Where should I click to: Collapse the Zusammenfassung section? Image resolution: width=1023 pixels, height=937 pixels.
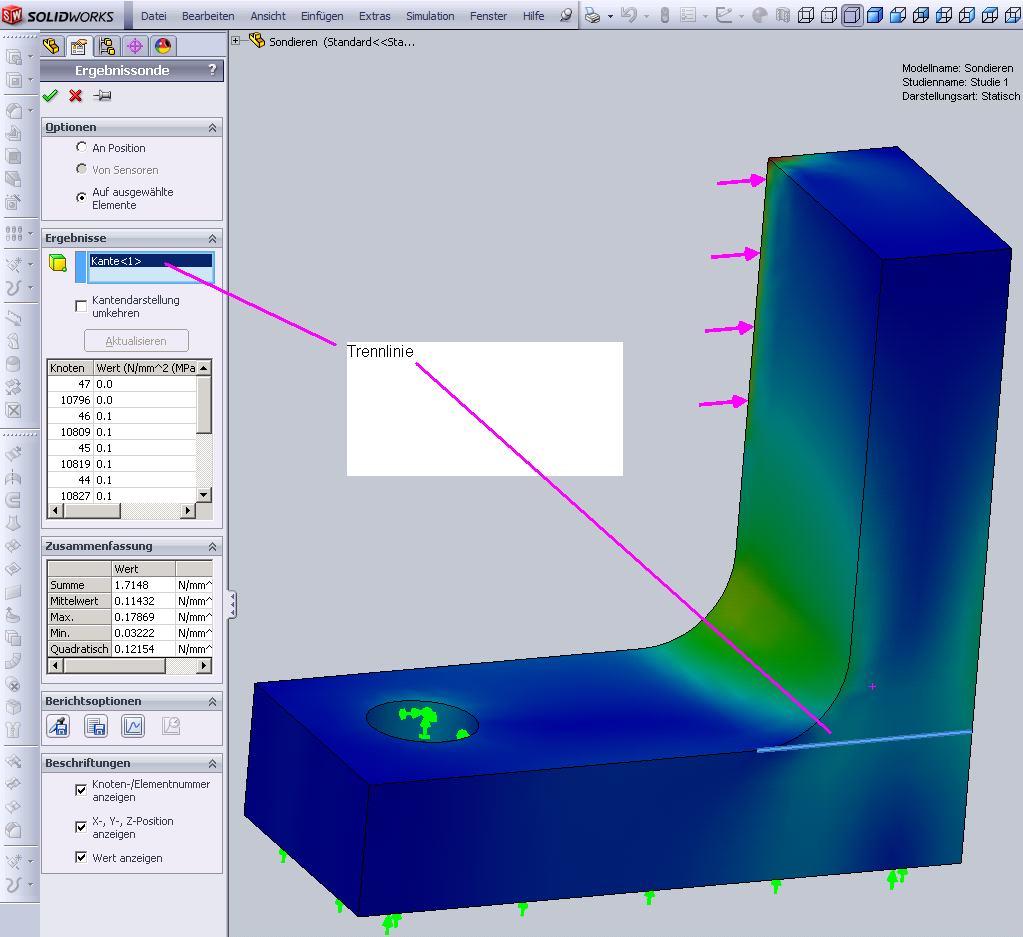coord(212,547)
